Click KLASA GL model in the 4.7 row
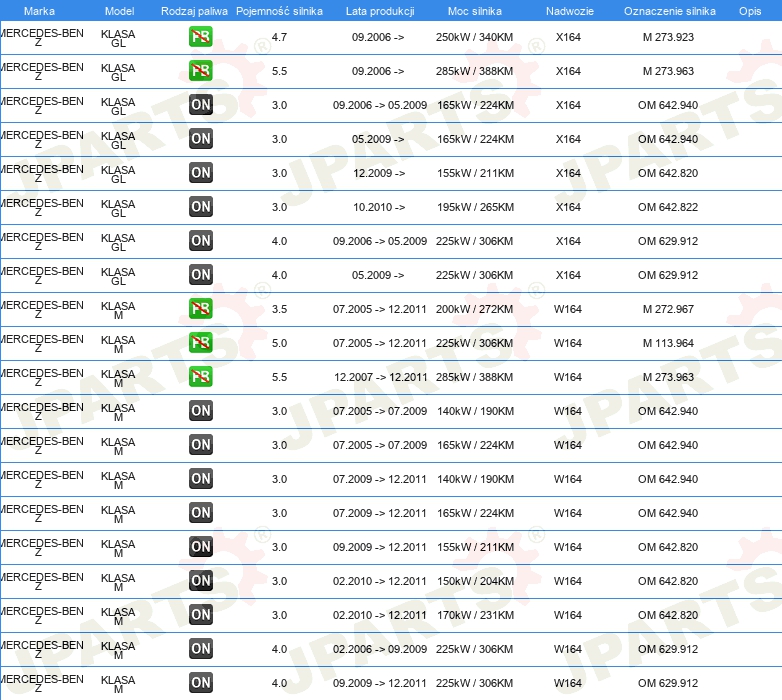The image size is (782, 700). point(118,38)
